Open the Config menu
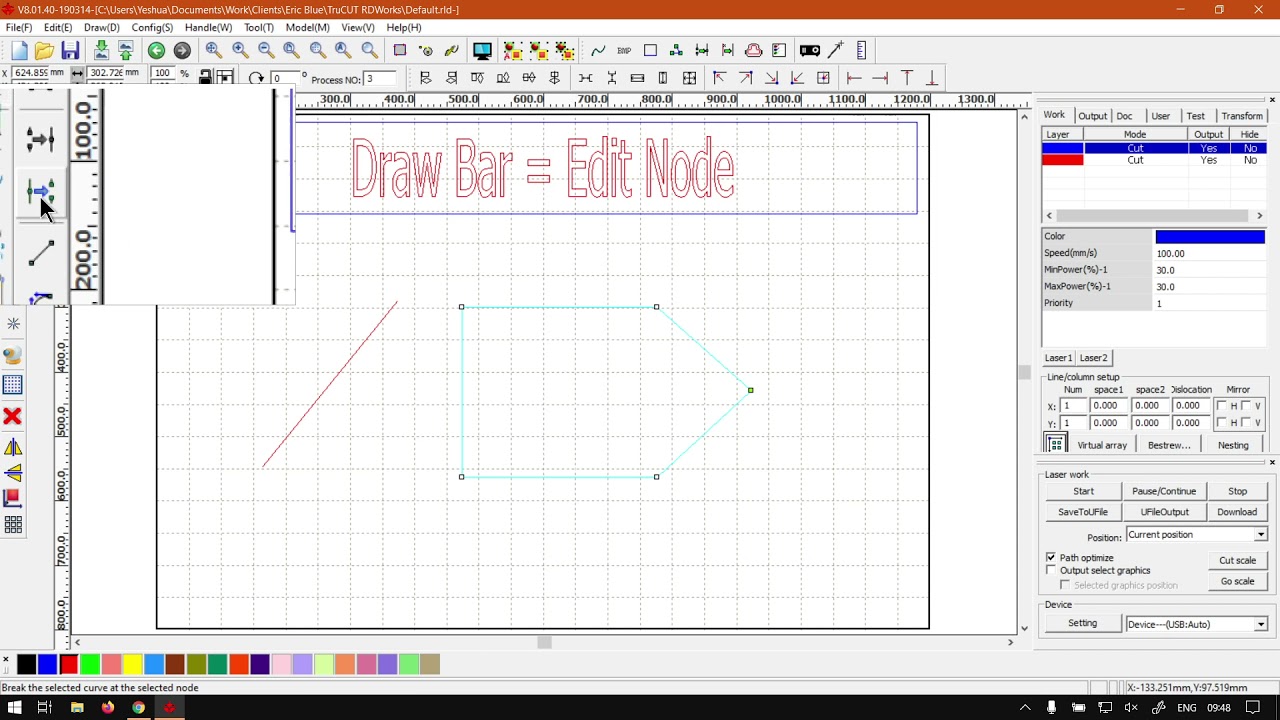Screen dimensions: 1280x720 coord(152,28)
